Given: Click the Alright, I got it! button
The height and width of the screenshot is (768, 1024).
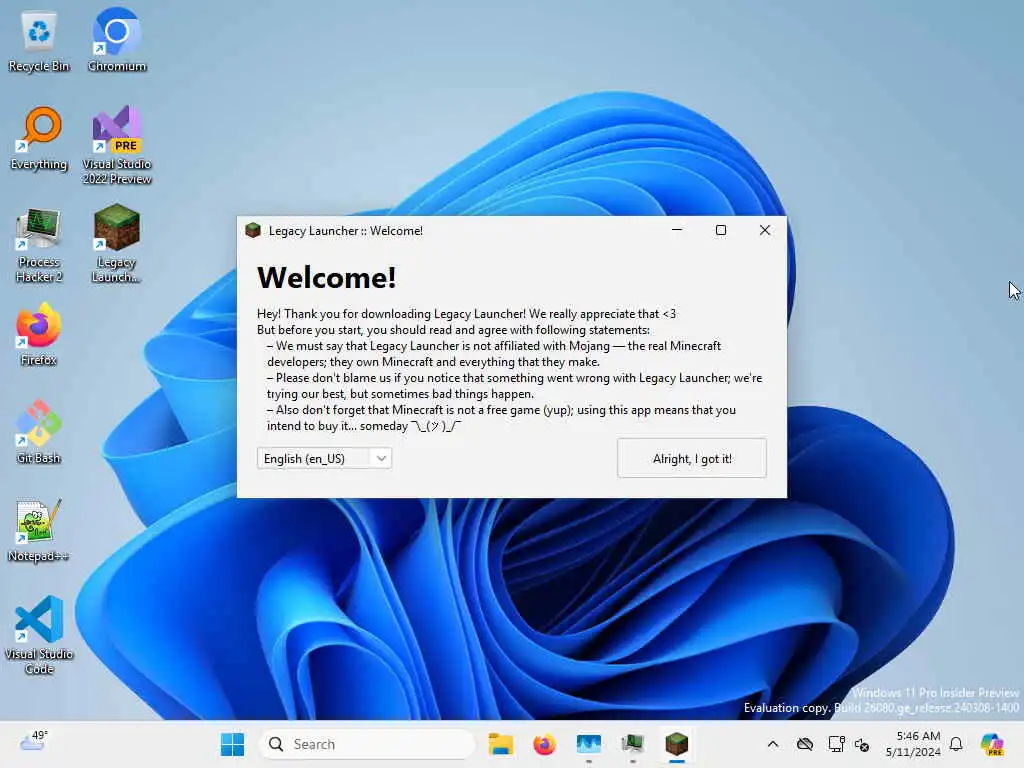Looking at the screenshot, I should [x=692, y=458].
